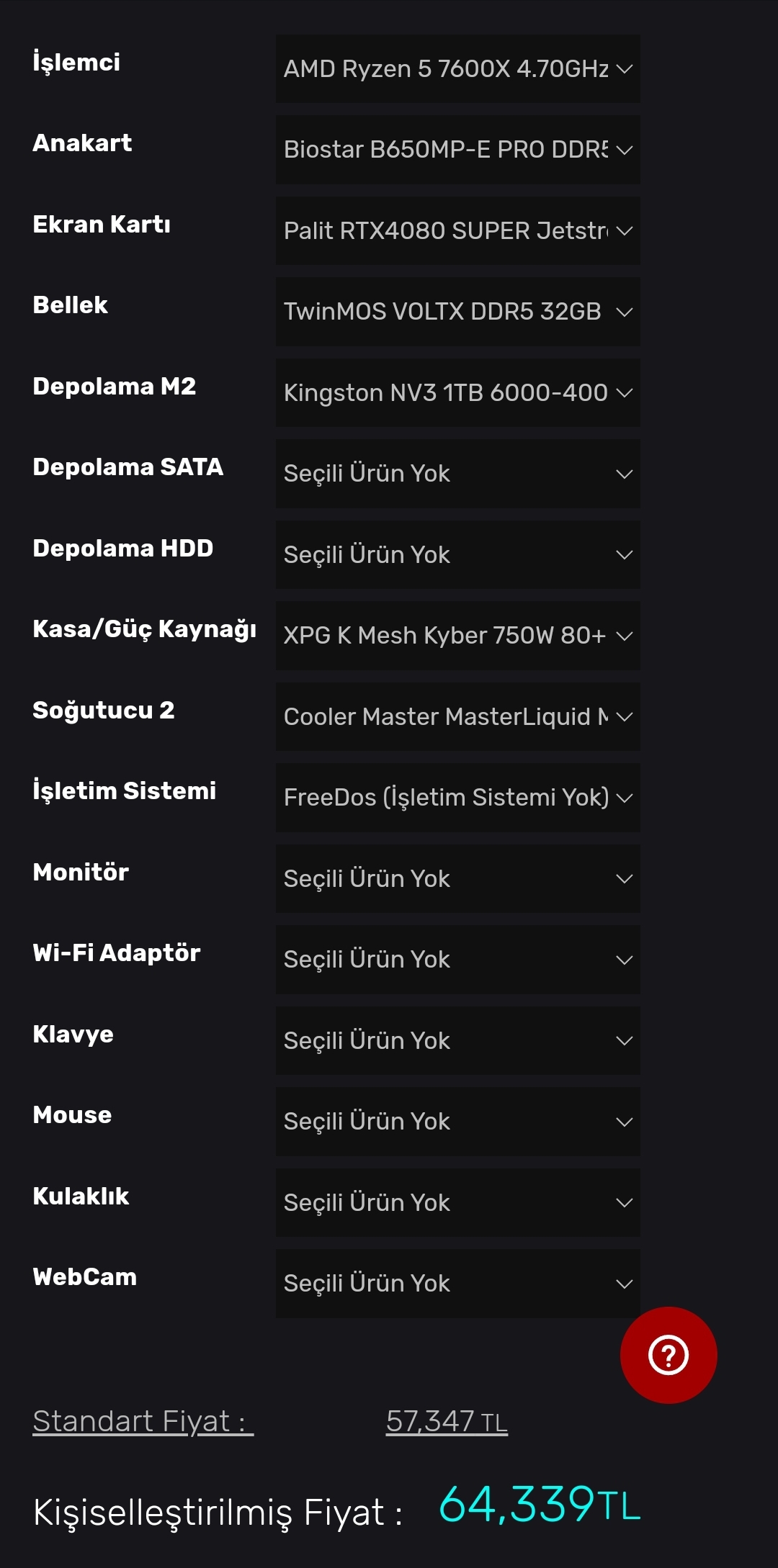Choose a Depolama HDD drive option

click(457, 555)
